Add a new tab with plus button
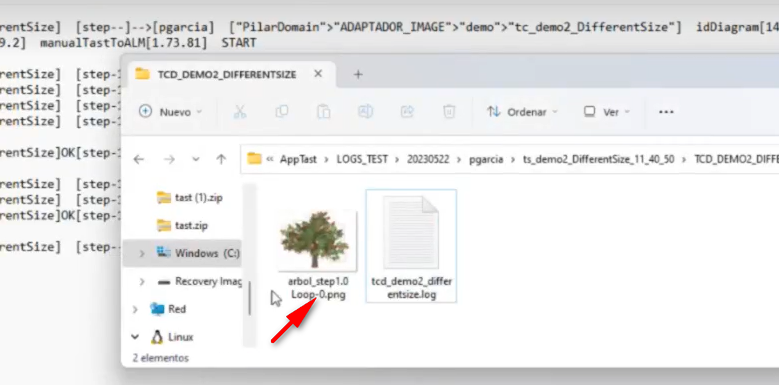 358,75
